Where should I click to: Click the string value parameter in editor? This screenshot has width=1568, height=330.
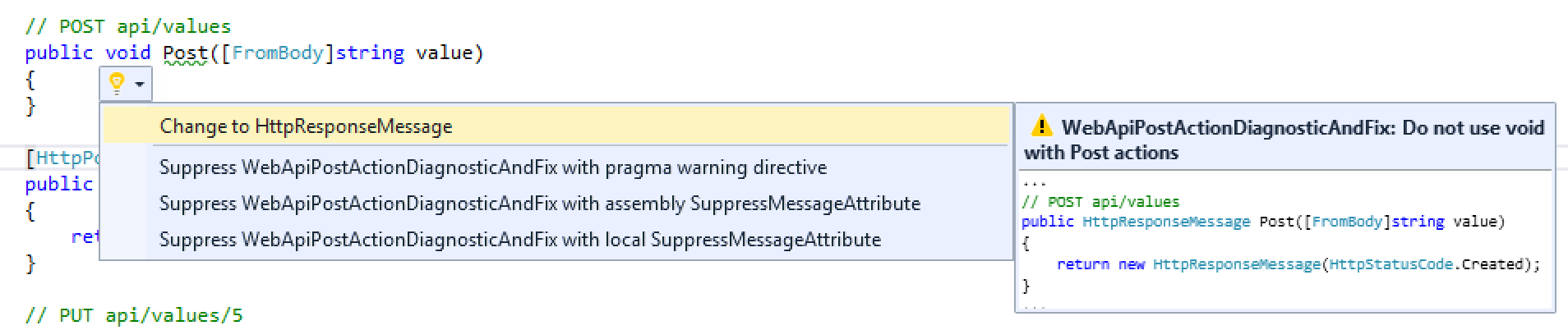404,53
